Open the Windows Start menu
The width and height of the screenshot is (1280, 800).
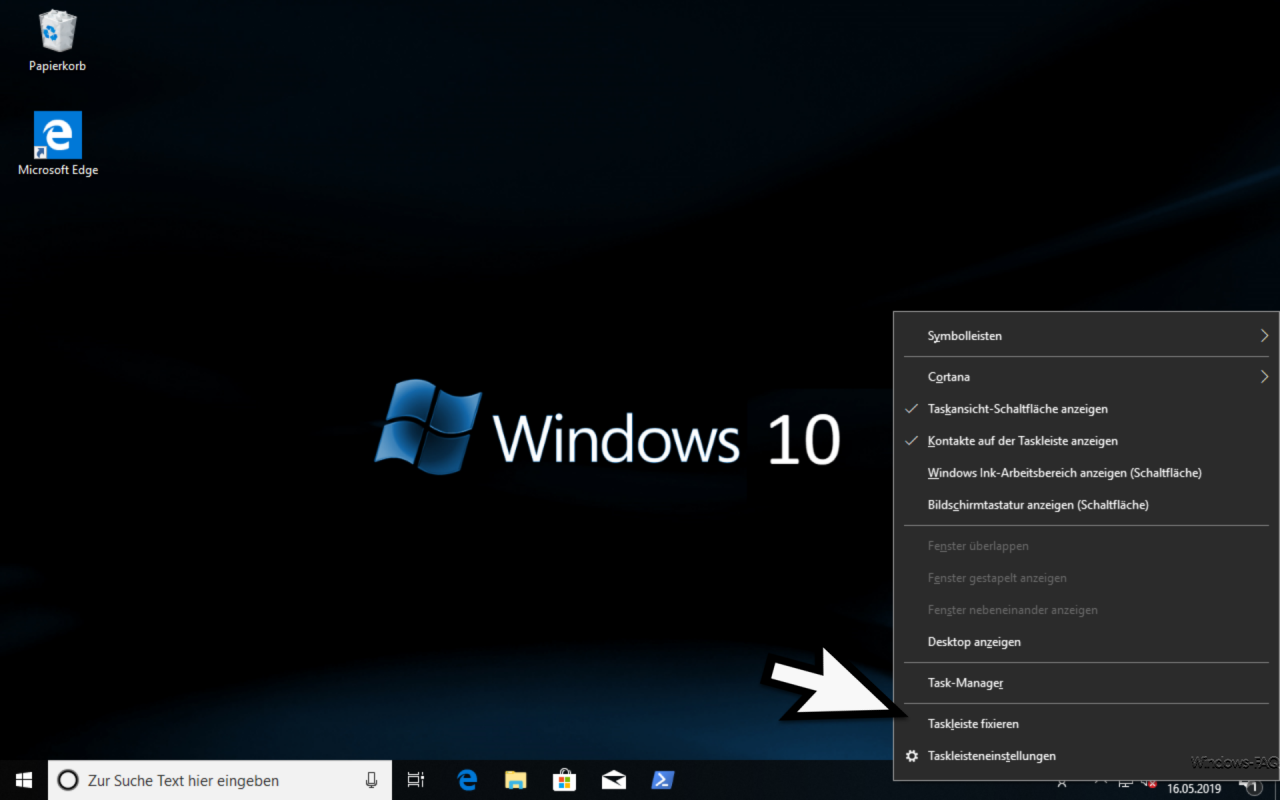point(24,780)
